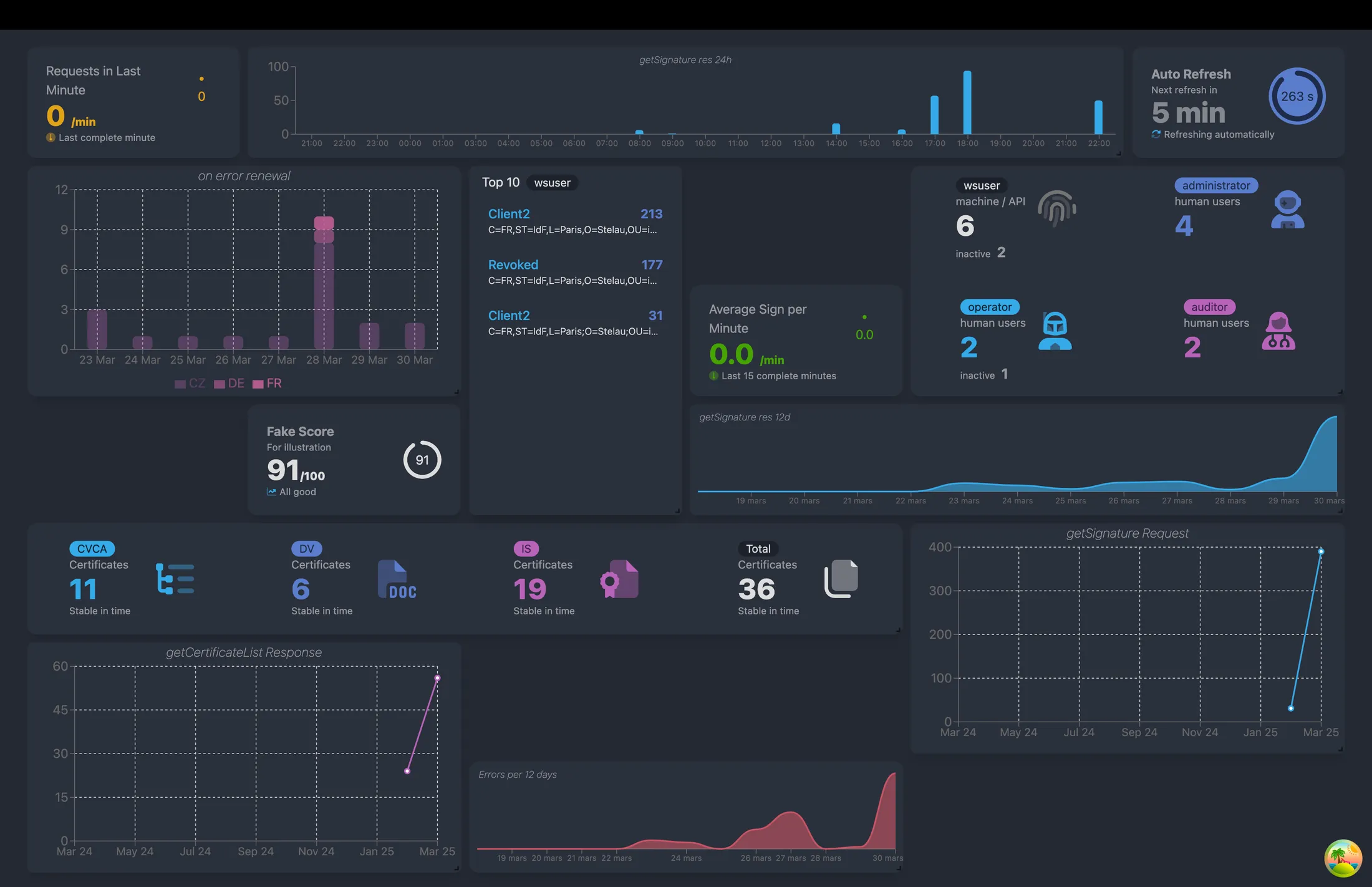The width and height of the screenshot is (1372, 887).
Task: Click the top data point in getSignature Request
Action: tap(1321, 551)
